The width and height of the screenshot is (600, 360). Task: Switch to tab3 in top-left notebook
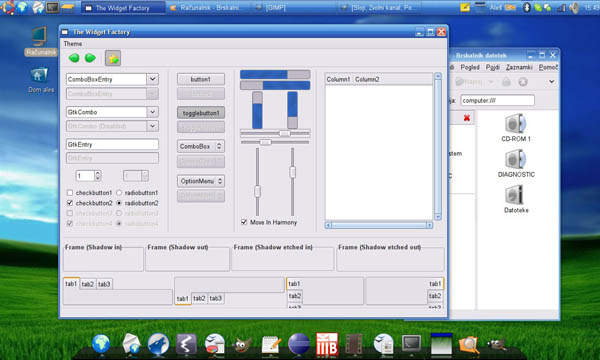[x=104, y=284]
